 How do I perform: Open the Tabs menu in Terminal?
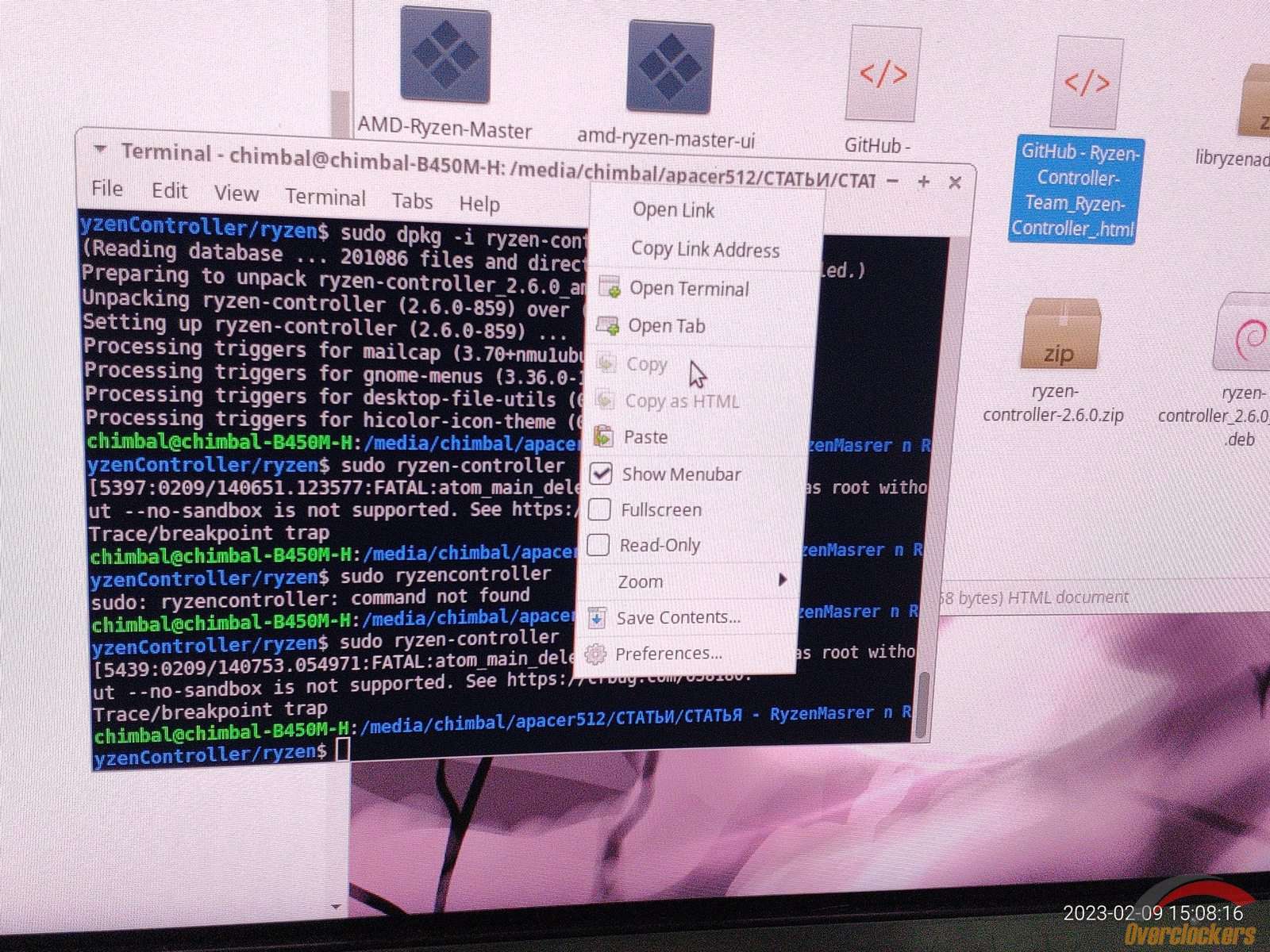point(412,201)
